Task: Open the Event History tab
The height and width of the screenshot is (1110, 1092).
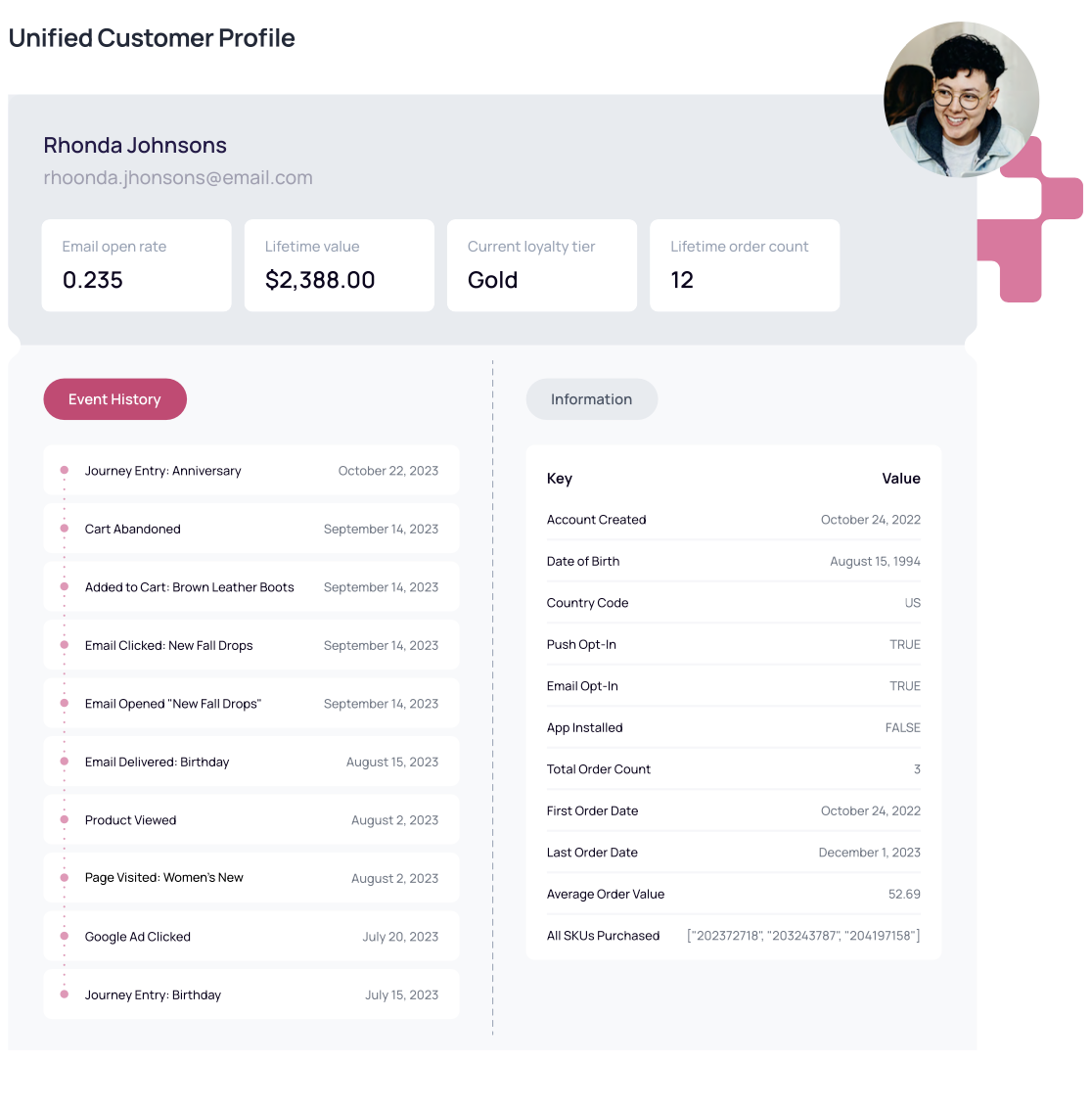Action: pyautogui.click(x=114, y=399)
